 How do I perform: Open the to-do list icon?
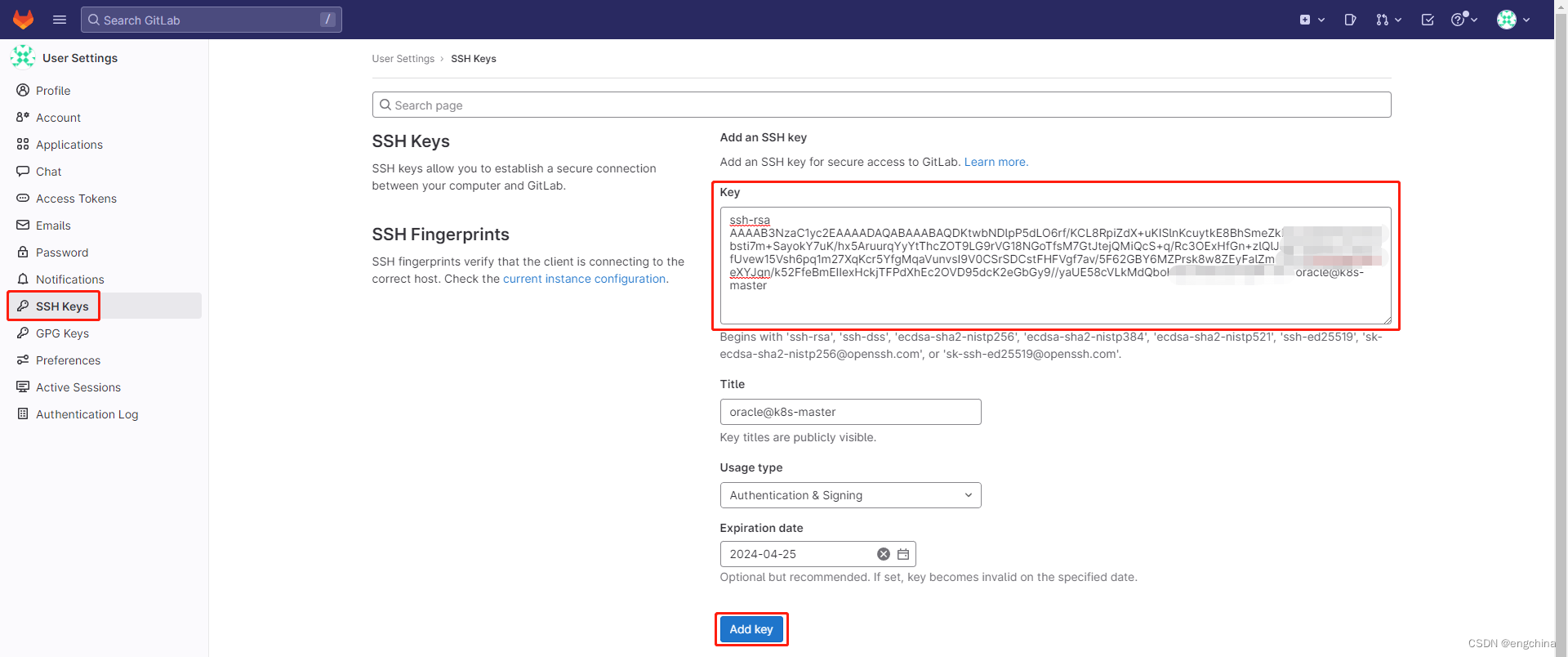1428,20
